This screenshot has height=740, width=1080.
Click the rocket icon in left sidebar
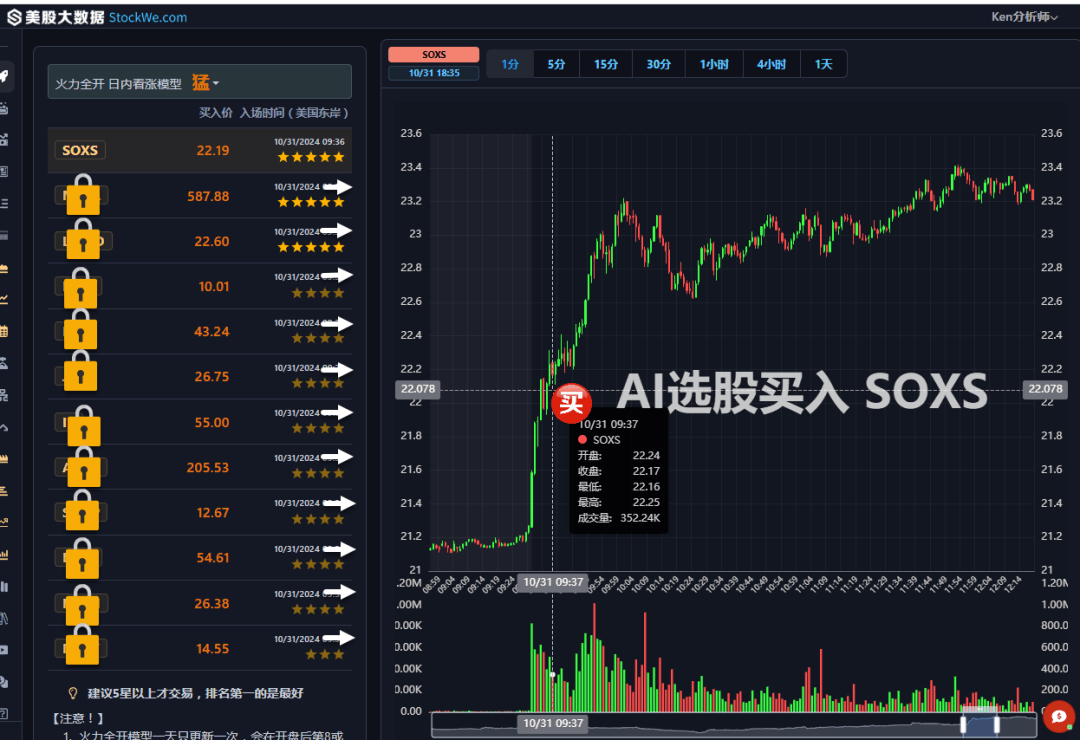coord(4,76)
